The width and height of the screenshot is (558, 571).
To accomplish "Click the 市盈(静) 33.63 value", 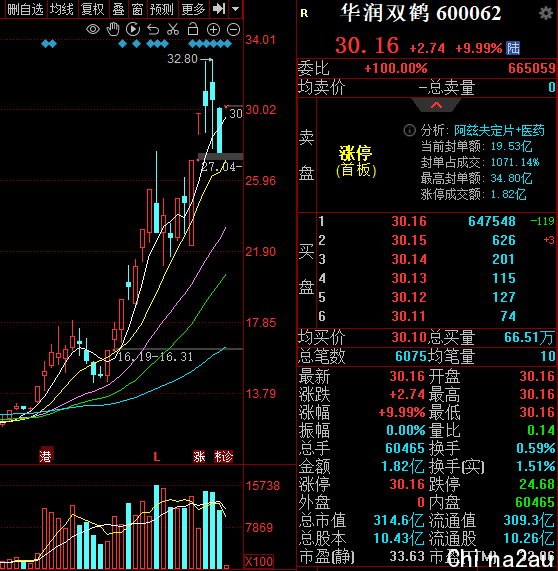I will [407, 556].
